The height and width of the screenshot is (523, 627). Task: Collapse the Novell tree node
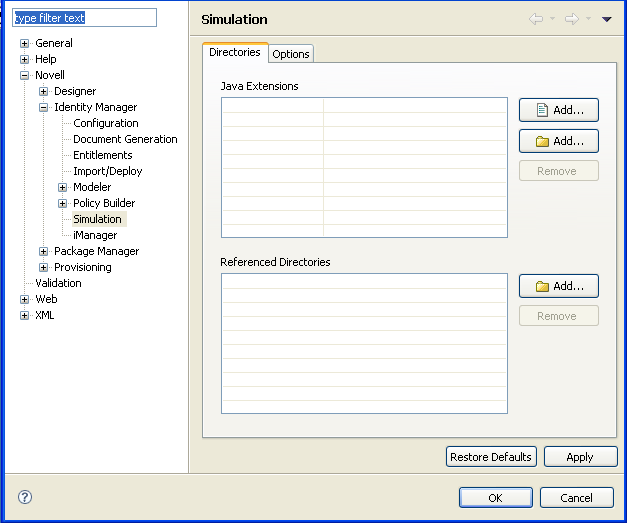(x=24, y=75)
